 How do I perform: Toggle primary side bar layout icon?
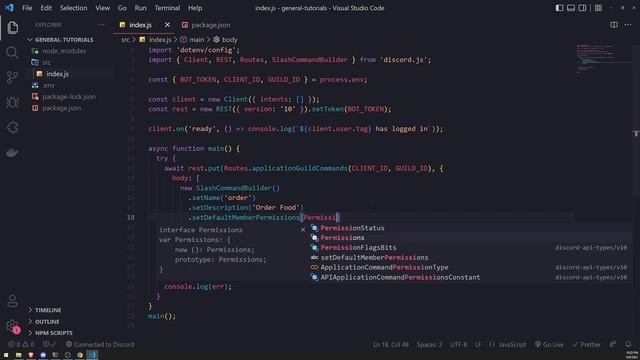(559, 8)
